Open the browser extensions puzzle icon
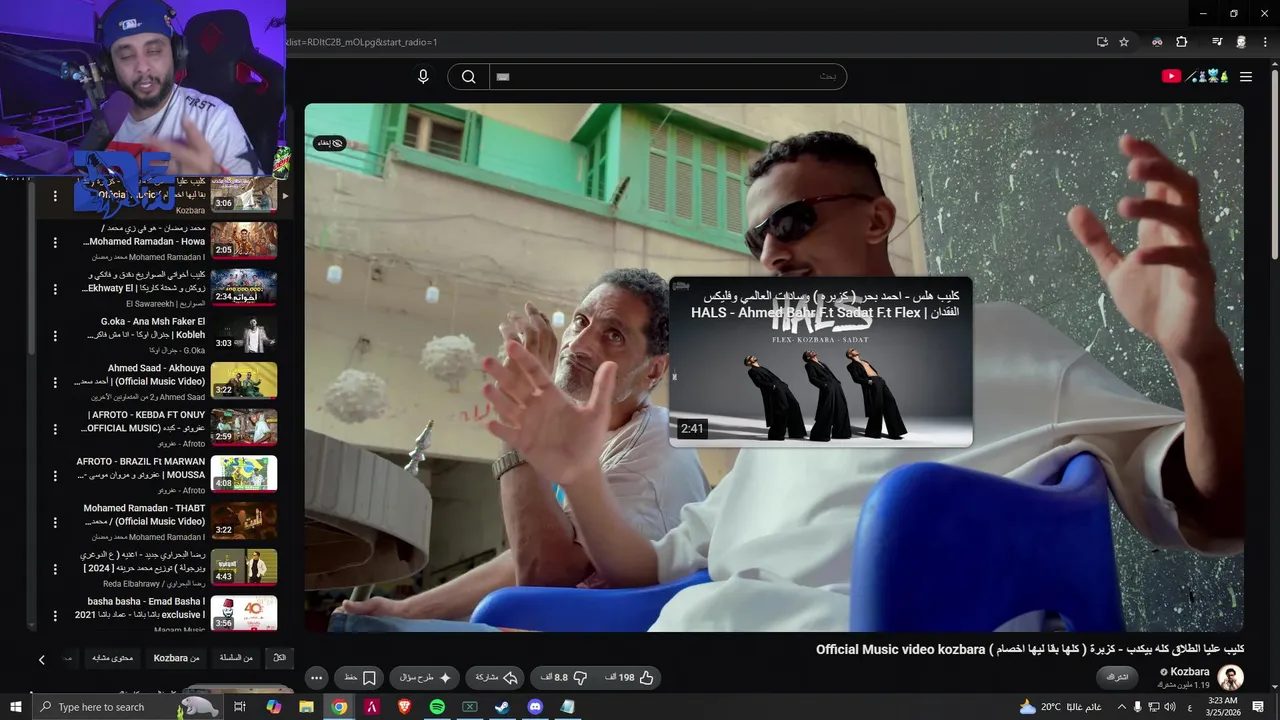1280x720 pixels. click(1182, 42)
